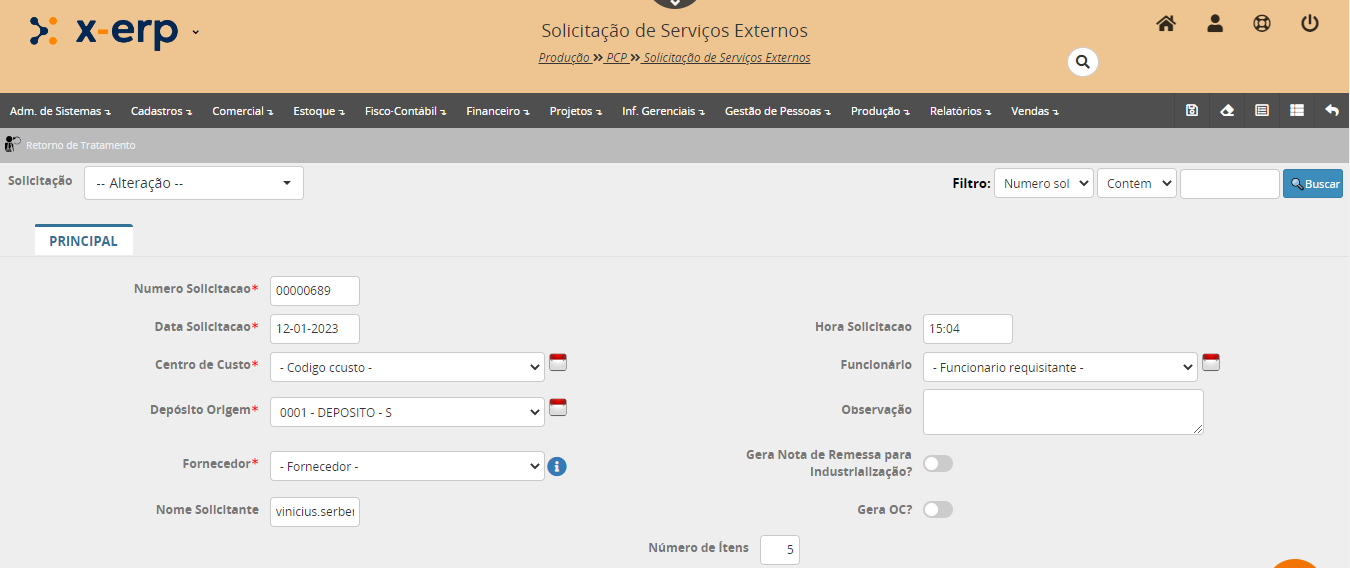Image resolution: width=1350 pixels, height=568 pixels.
Task: Open the user profile icon
Action: [x=1215, y=24]
